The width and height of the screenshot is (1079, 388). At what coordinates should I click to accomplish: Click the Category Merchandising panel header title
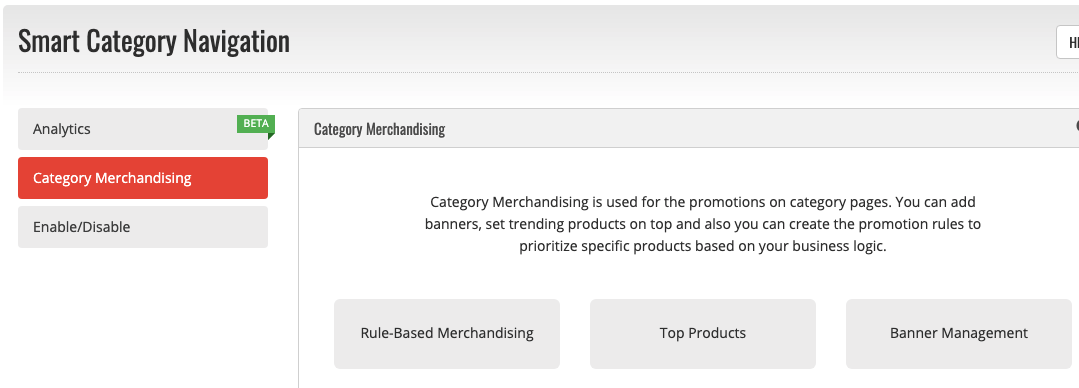tap(379, 129)
